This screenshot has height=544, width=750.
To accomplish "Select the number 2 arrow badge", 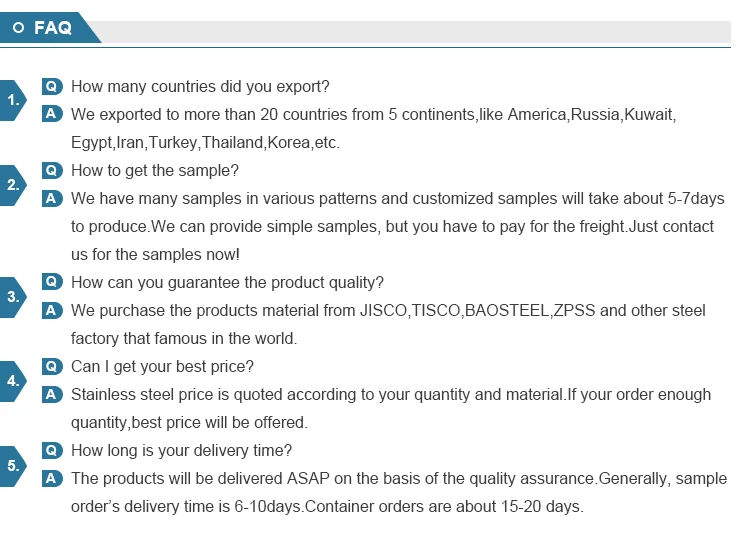I will coord(13,185).
